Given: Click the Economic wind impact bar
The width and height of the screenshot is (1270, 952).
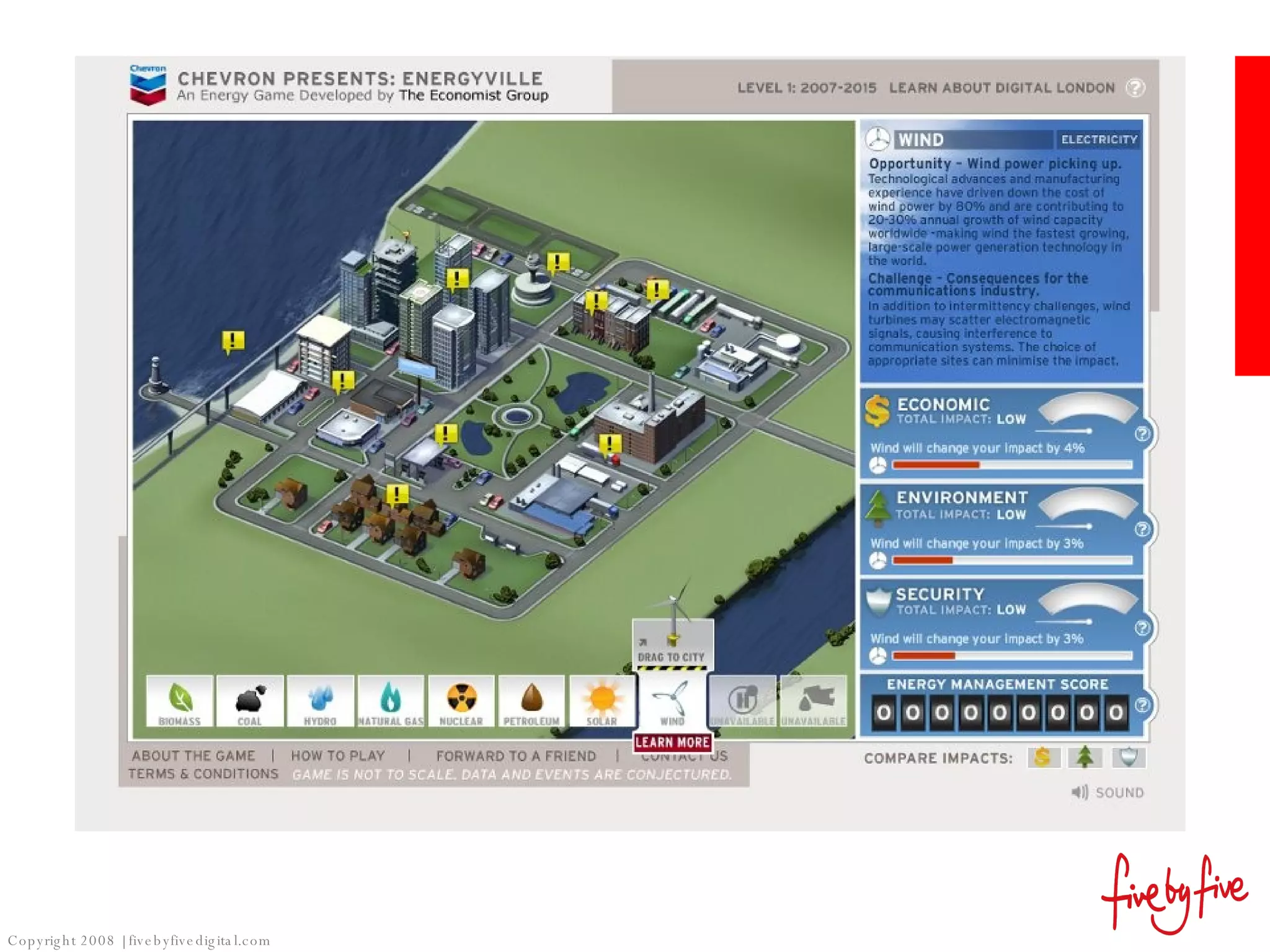Looking at the screenshot, I should pyautogui.click(x=1011, y=465).
